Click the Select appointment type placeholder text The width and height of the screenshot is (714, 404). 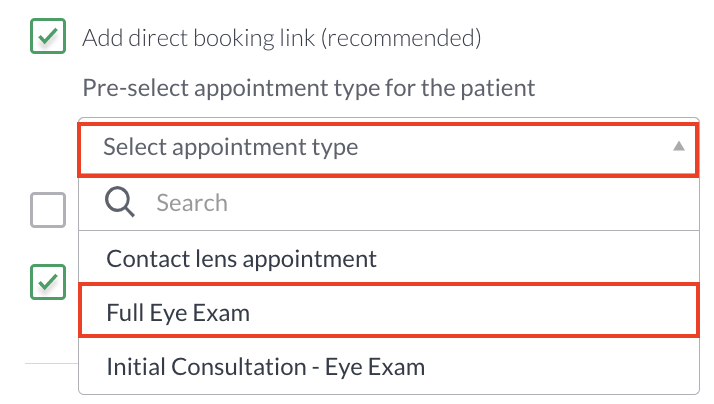pos(230,147)
